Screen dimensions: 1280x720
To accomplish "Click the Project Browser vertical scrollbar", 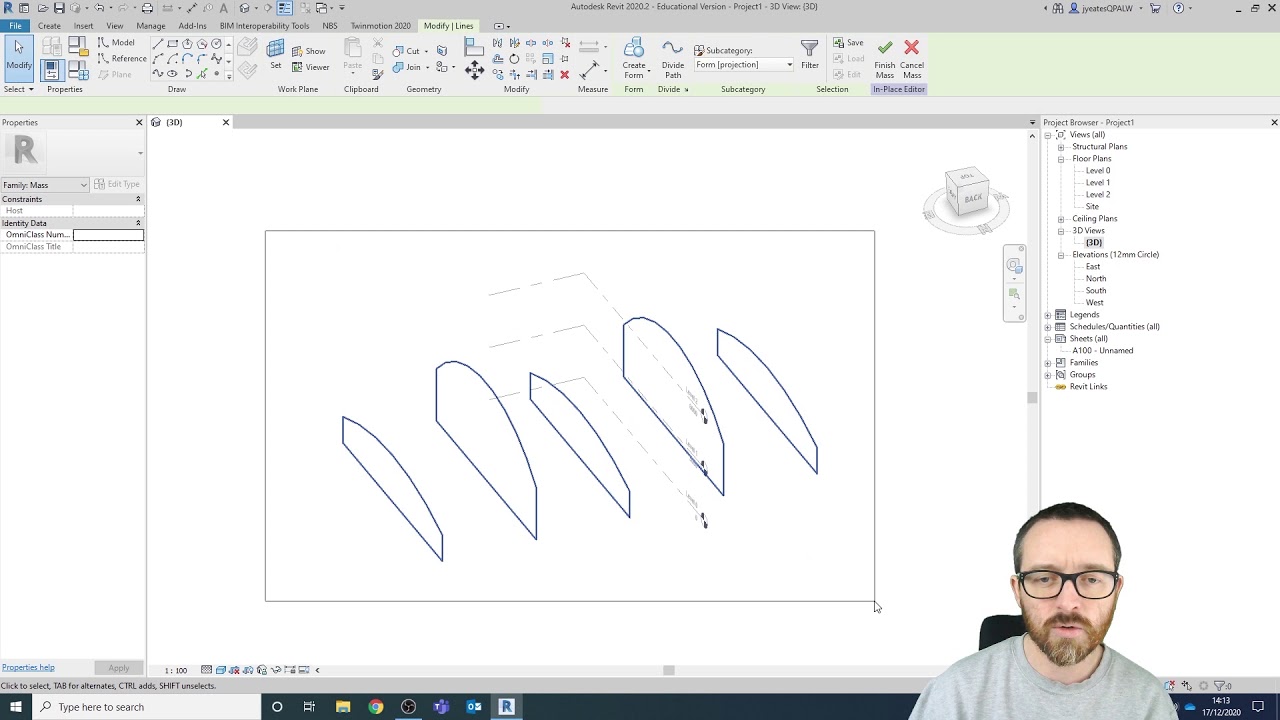I will 1032,398.
